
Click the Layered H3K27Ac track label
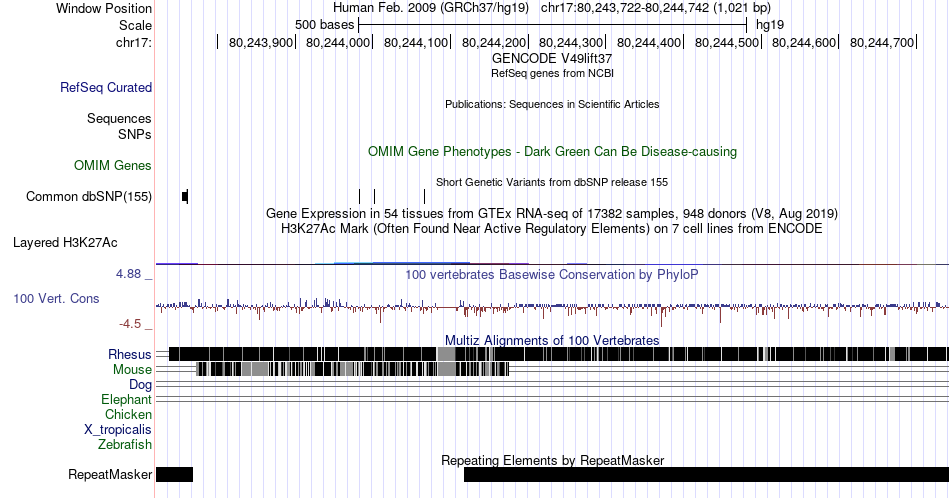[65, 242]
